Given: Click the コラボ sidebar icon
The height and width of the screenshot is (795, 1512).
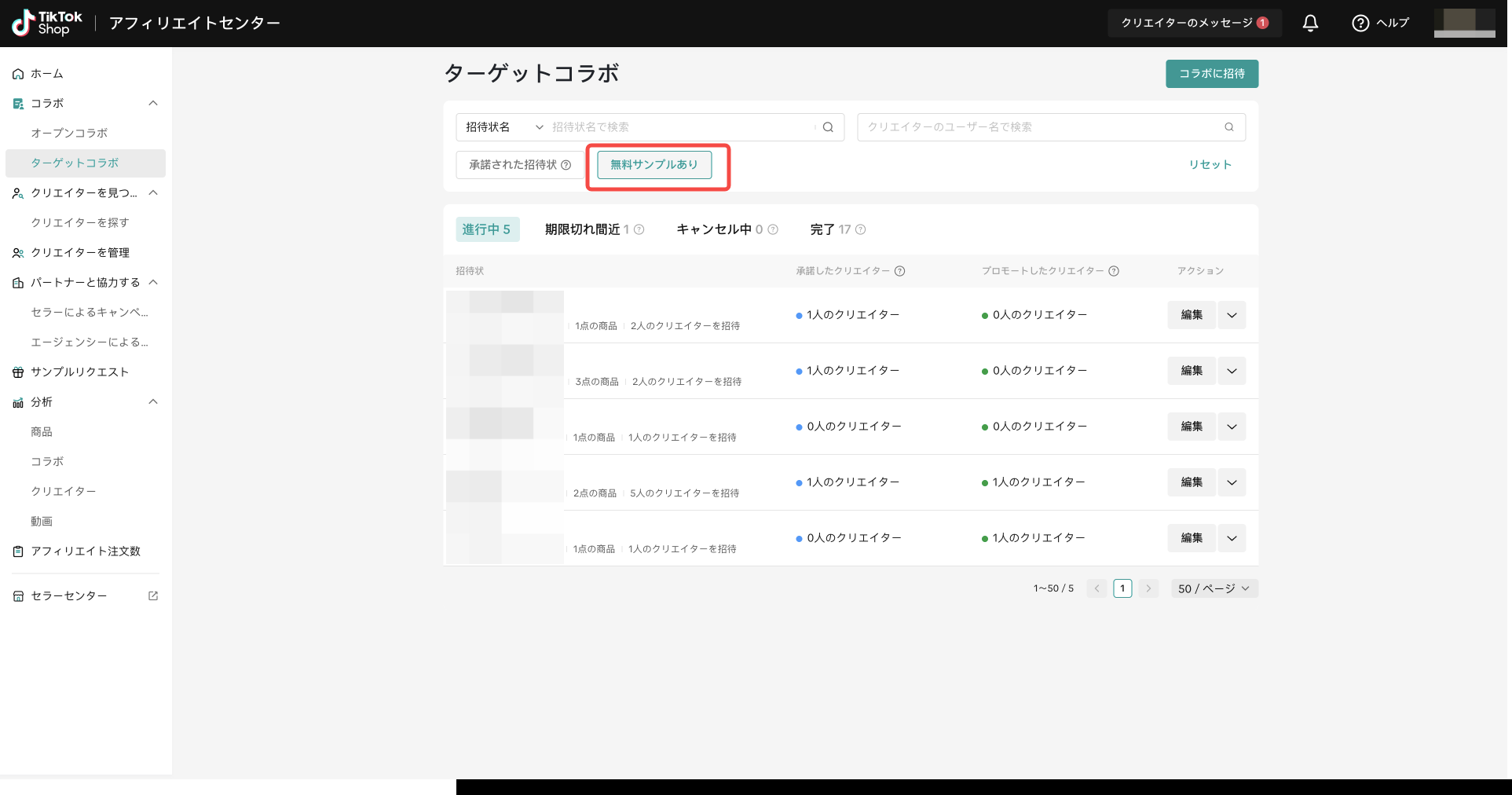Looking at the screenshot, I should [18, 104].
